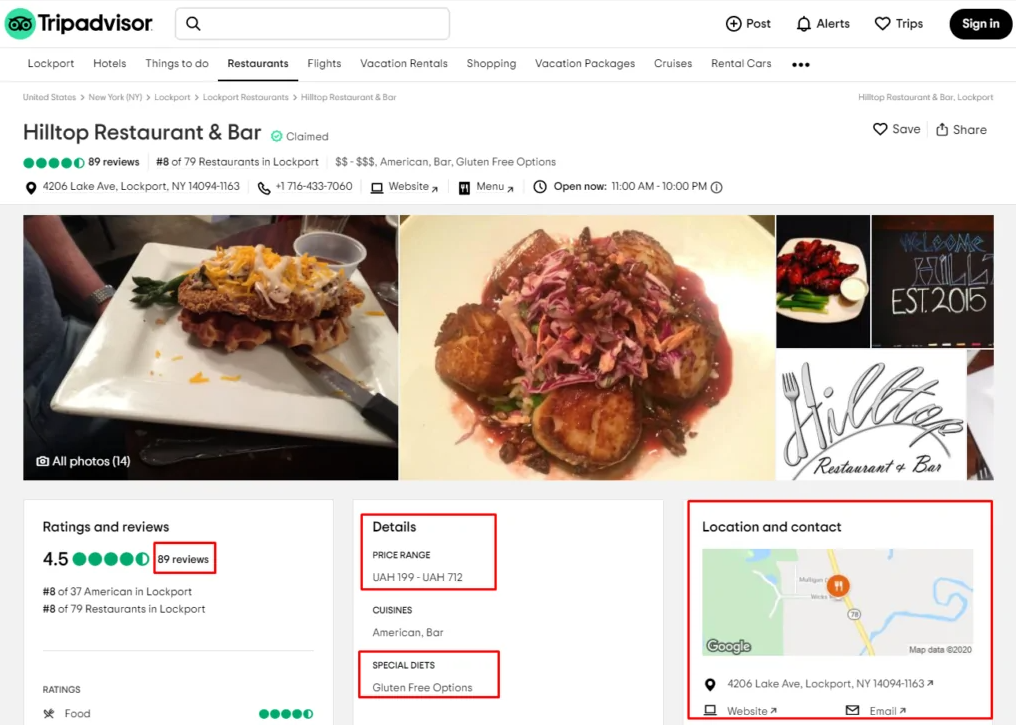View All photos (14) gallery
Image resolution: width=1016 pixels, height=725 pixels.
coord(84,461)
